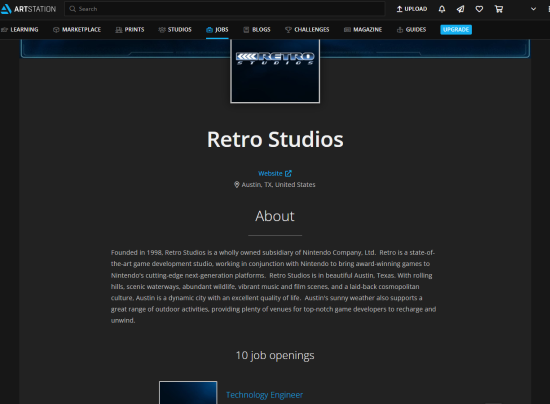Click the search magnifier icon

(73, 9)
